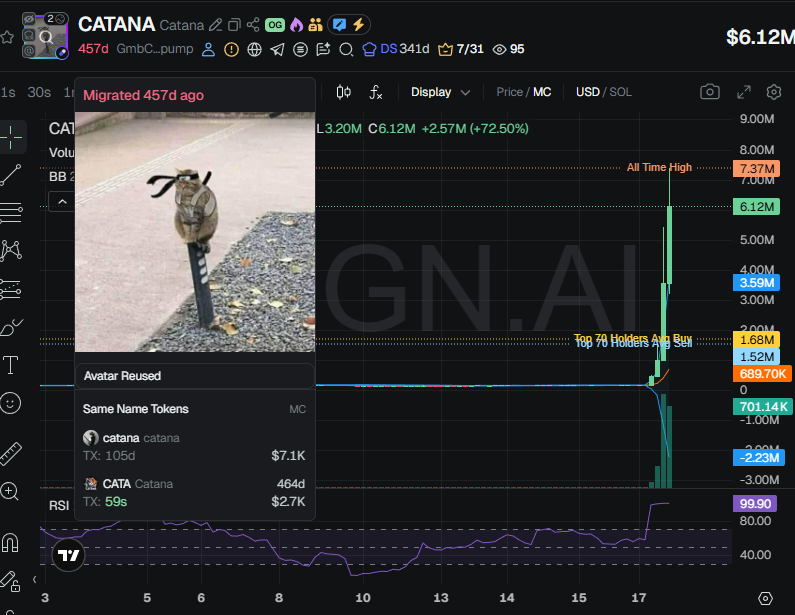Toggle magnet snap mode
This screenshot has height=615, width=795.
pyautogui.click(x=10, y=542)
